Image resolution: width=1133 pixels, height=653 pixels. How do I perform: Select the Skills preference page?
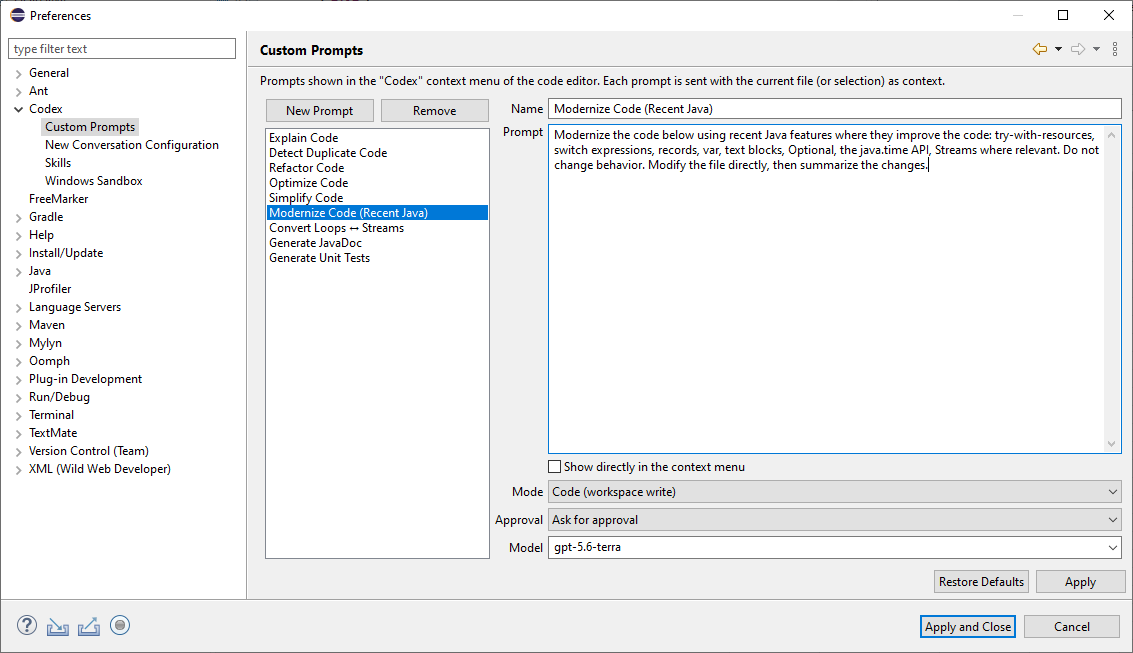click(x=58, y=163)
